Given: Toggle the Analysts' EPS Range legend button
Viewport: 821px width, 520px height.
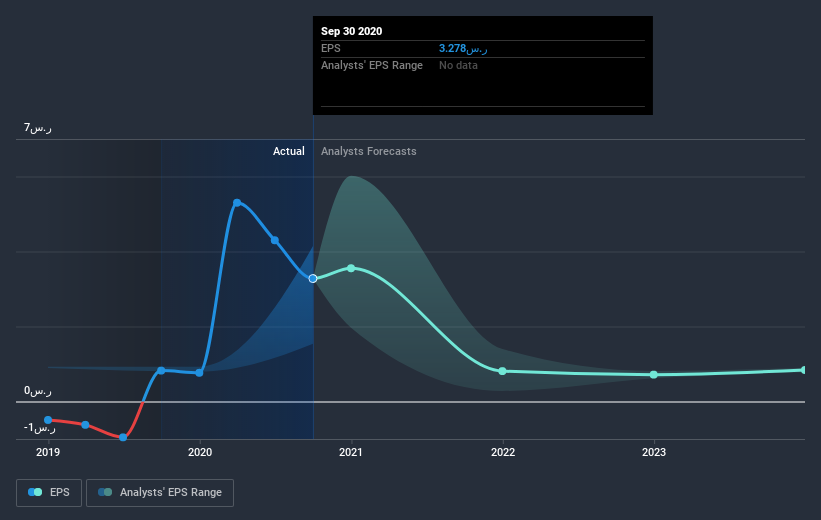Looking at the screenshot, I should [x=160, y=492].
